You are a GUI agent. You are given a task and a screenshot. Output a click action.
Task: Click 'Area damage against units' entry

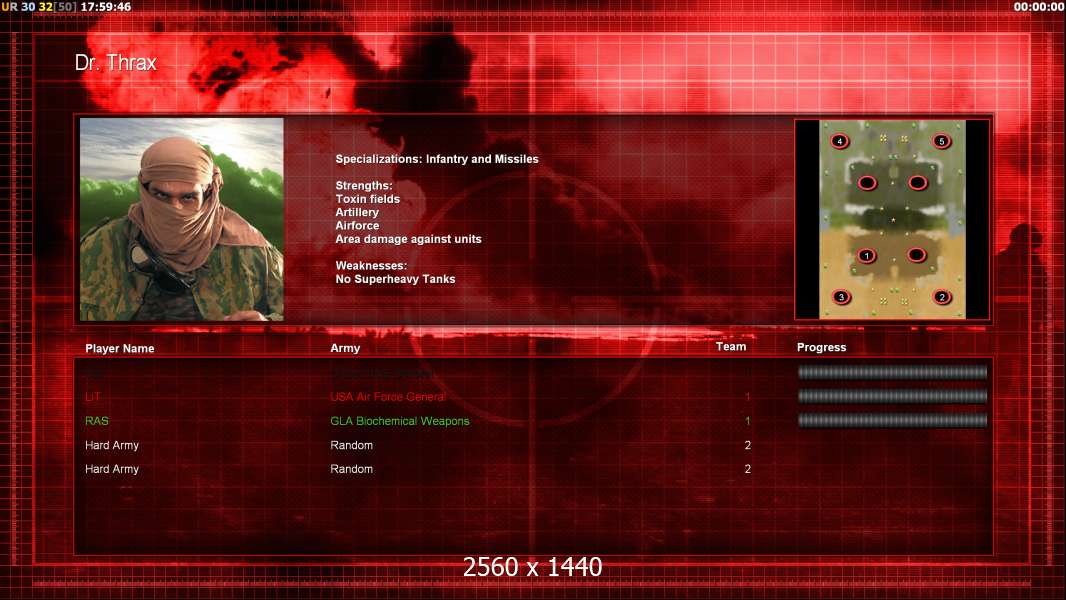click(408, 239)
